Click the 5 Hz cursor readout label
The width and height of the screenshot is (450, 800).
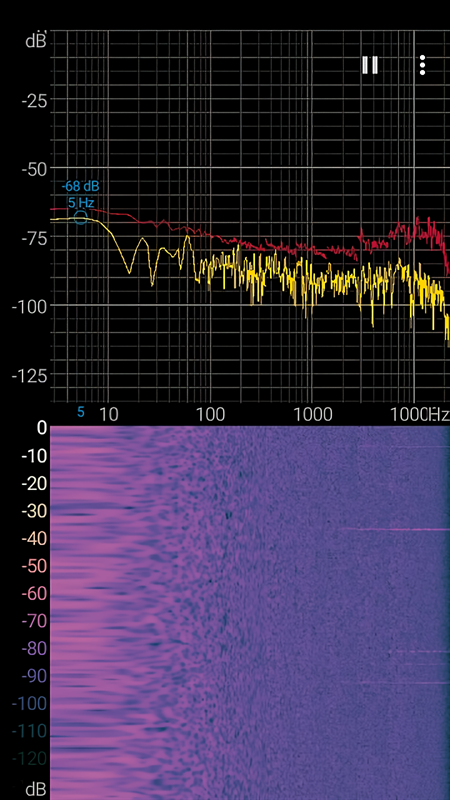coord(81,203)
